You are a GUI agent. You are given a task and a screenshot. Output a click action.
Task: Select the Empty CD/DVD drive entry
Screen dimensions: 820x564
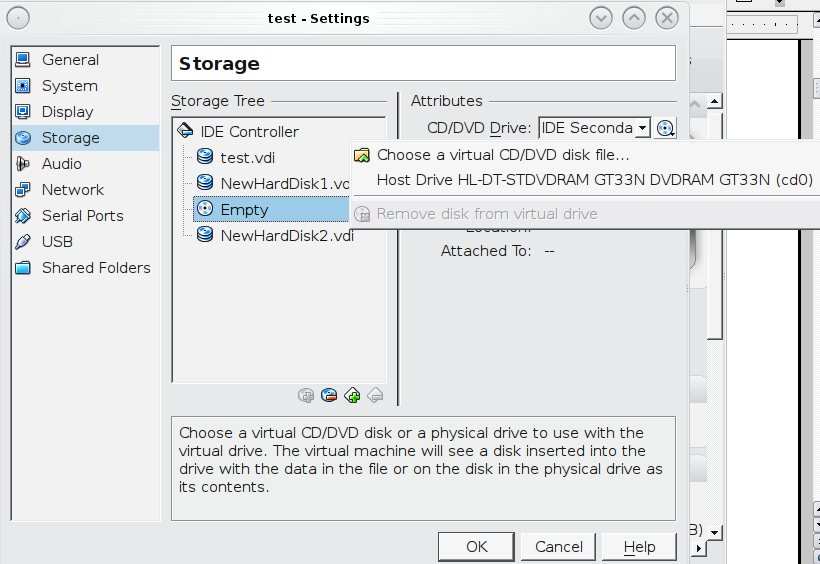pos(244,209)
